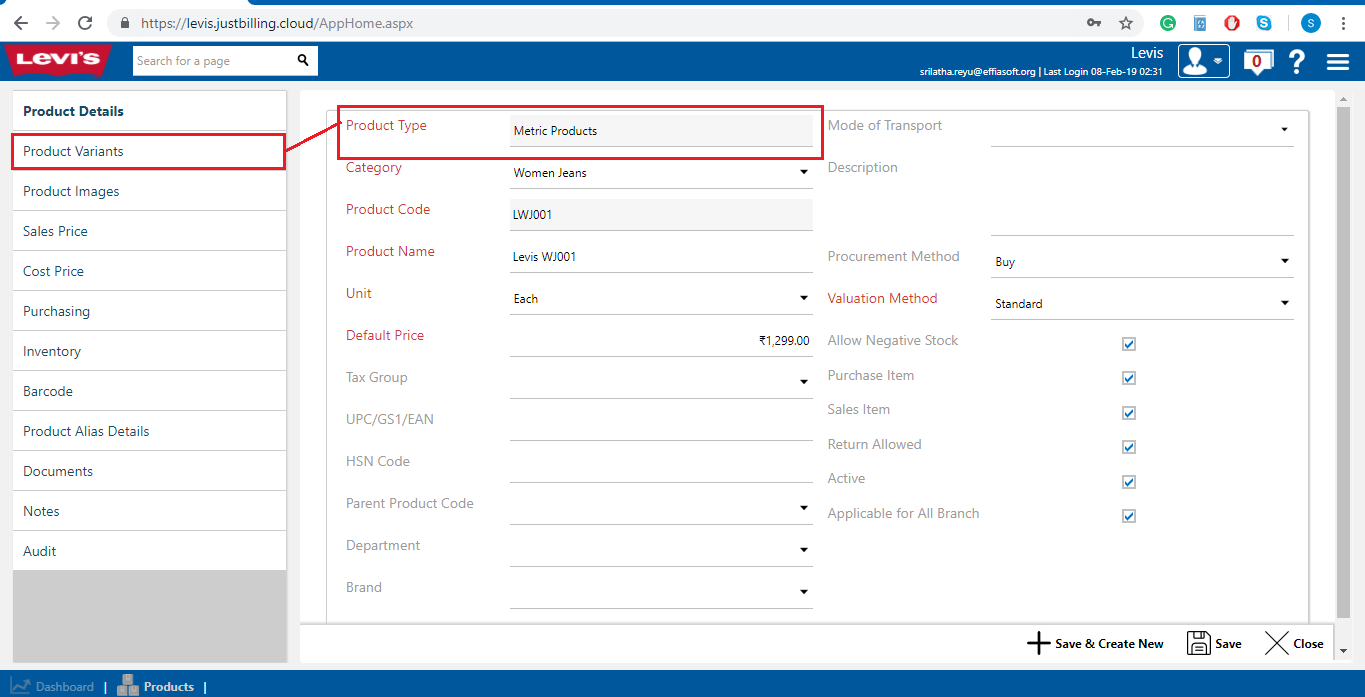Open the Procurement Method dropdown

[x=1142, y=262]
